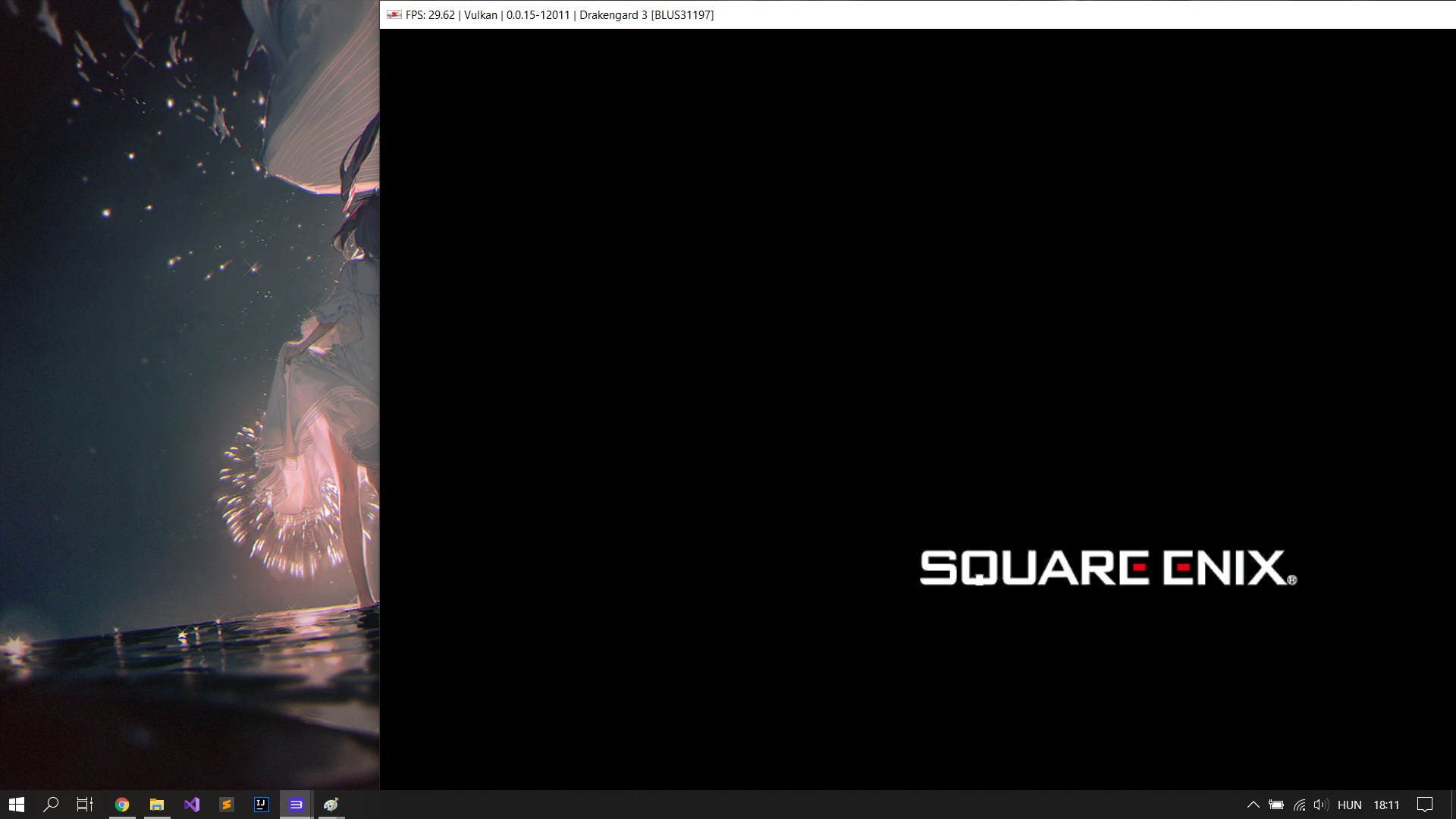The height and width of the screenshot is (819, 1456).
Task: Open File Explorer from the taskbar
Action: click(157, 805)
